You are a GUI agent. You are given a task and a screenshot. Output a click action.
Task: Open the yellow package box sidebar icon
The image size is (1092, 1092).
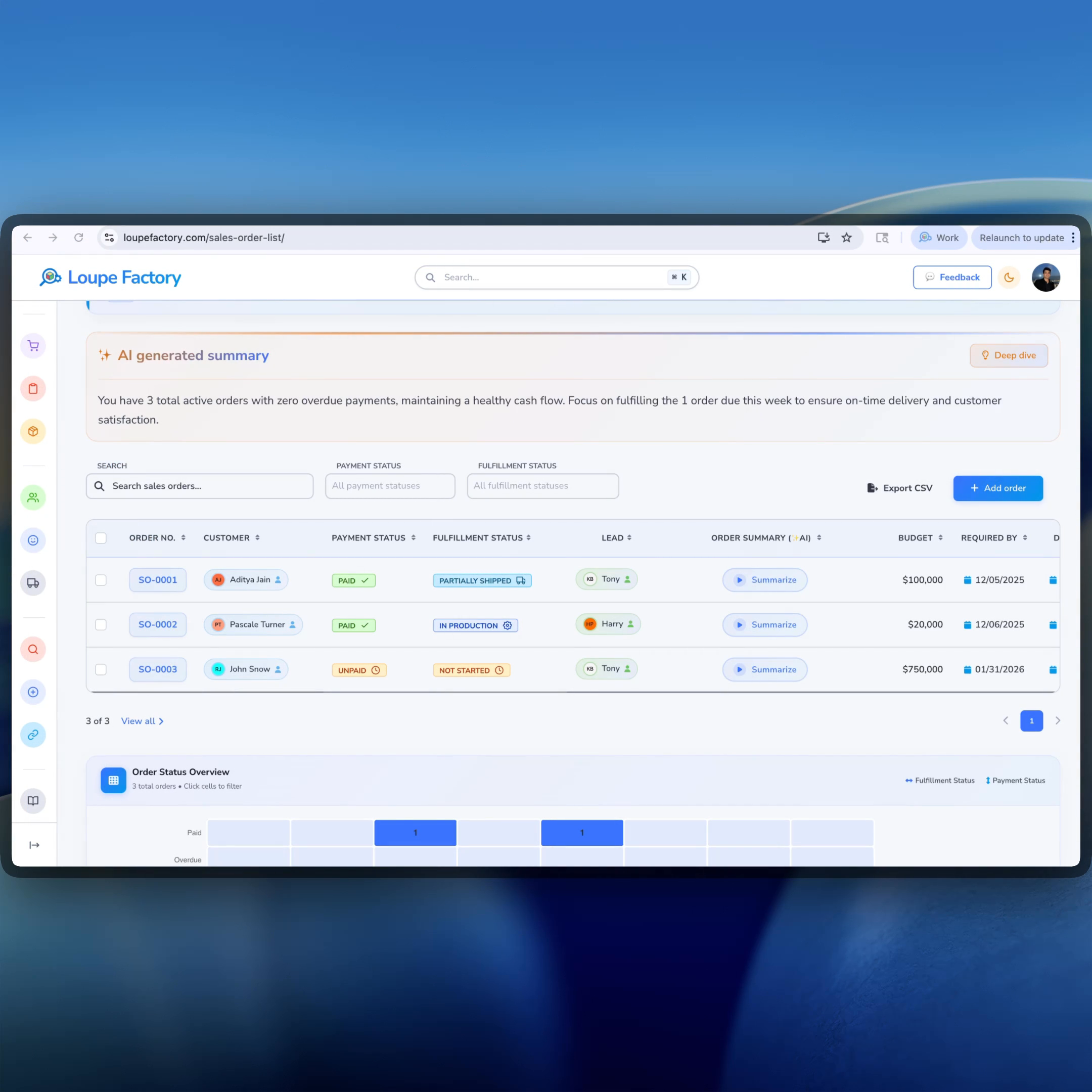click(33, 432)
